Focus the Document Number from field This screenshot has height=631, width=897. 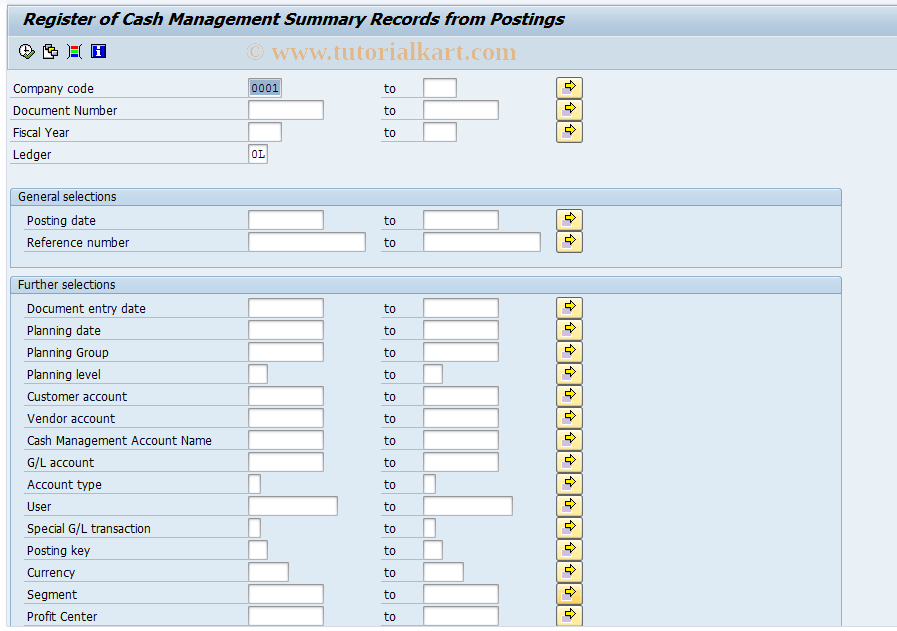pyautogui.click(x=286, y=110)
